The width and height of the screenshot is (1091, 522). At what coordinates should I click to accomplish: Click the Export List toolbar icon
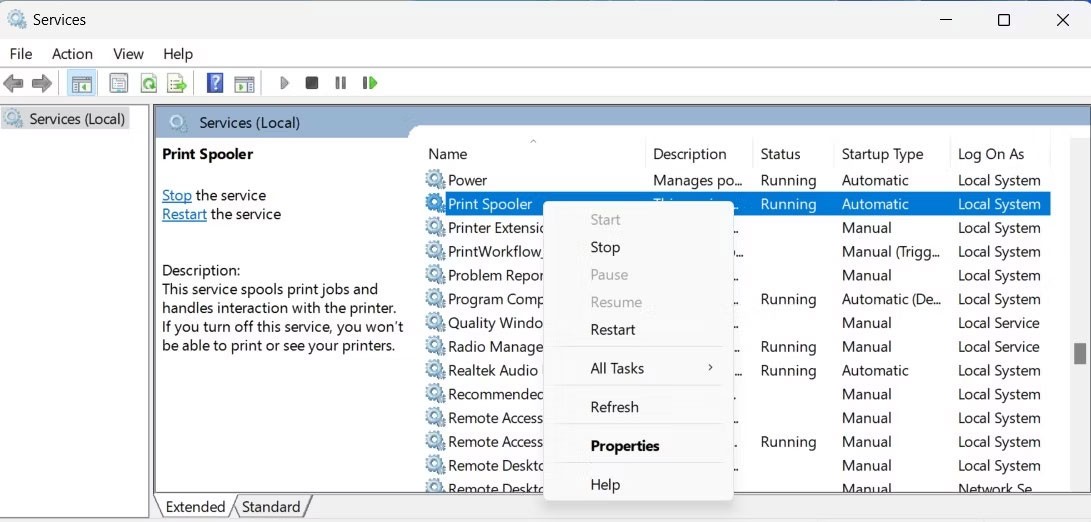177,83
